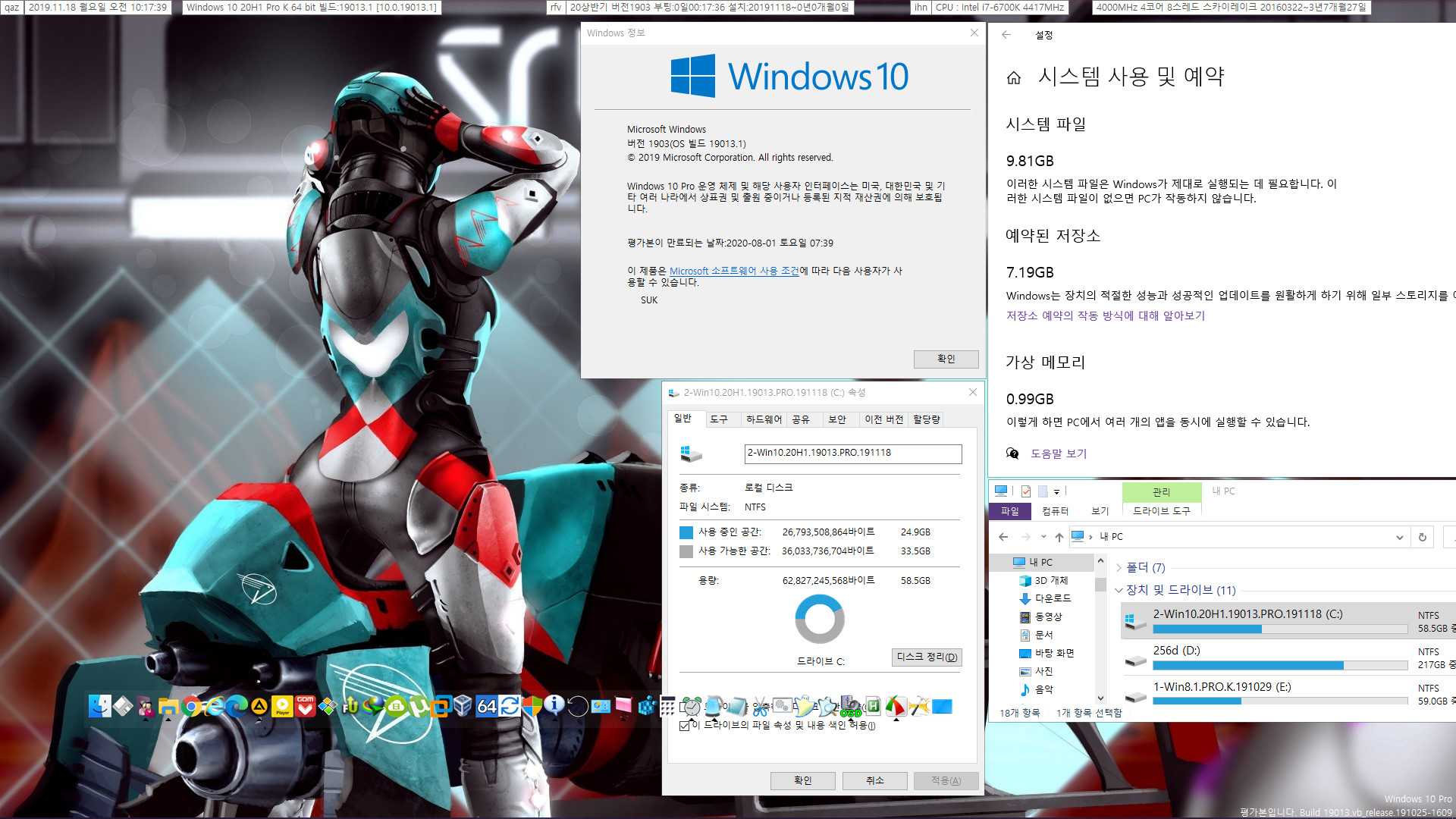Expand the 폴더 (7) group in Explorer
The width and height of the screenshot is (1456, 819).
coord(1119,567)
